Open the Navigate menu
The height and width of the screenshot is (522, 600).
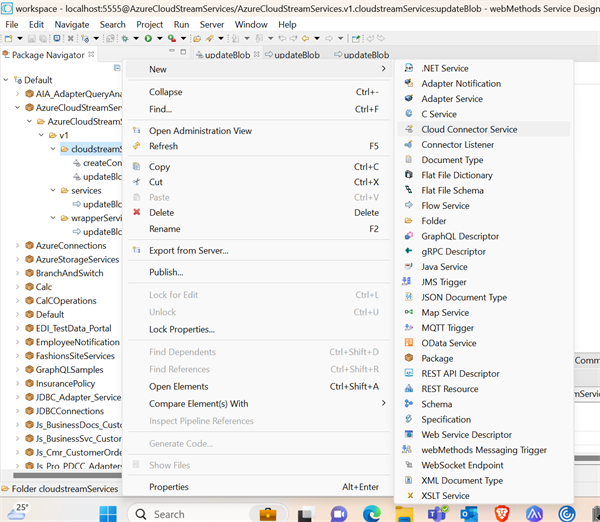coord(72,24)
